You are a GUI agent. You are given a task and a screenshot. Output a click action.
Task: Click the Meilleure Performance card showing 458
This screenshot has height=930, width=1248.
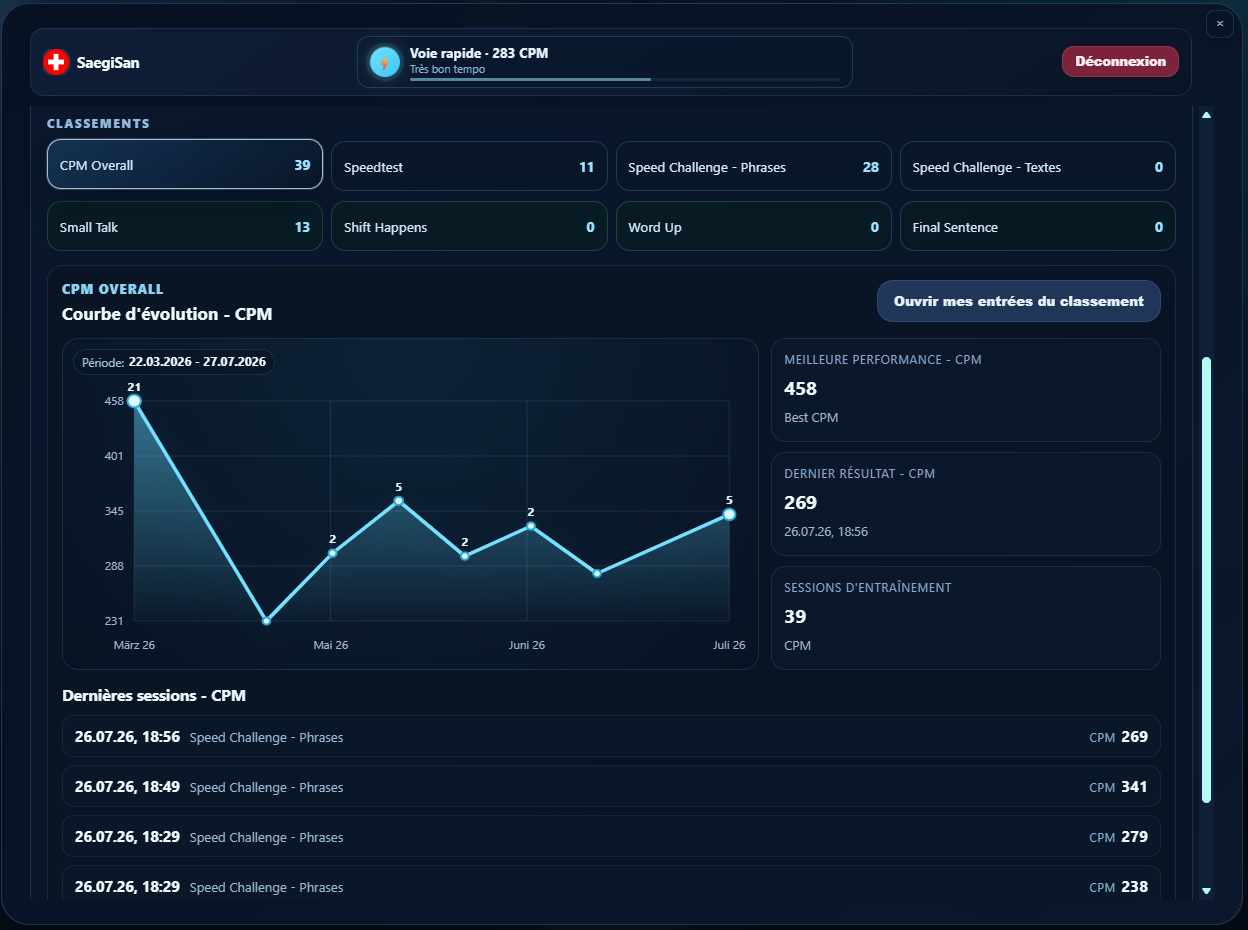click(966, 390)
